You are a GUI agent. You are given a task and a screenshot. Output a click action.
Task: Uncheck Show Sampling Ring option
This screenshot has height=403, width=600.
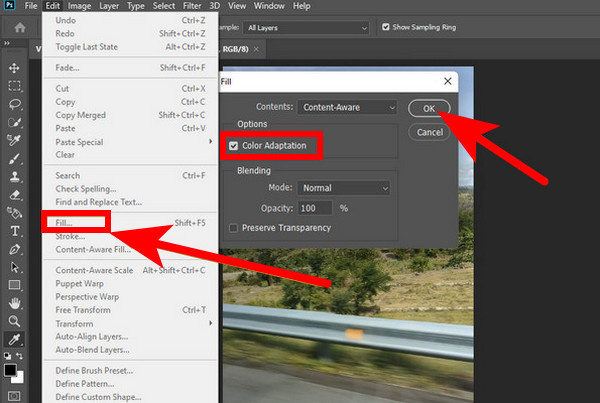[x=387, y=26]
